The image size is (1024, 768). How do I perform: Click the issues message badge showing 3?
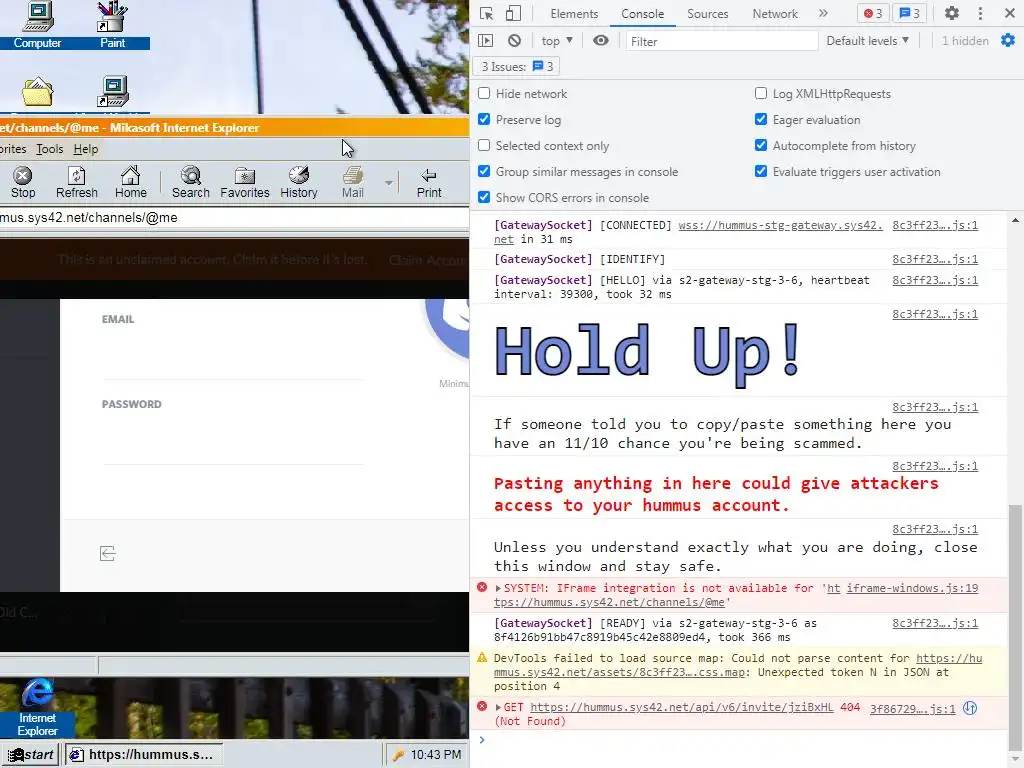click(x=910, y=13)
